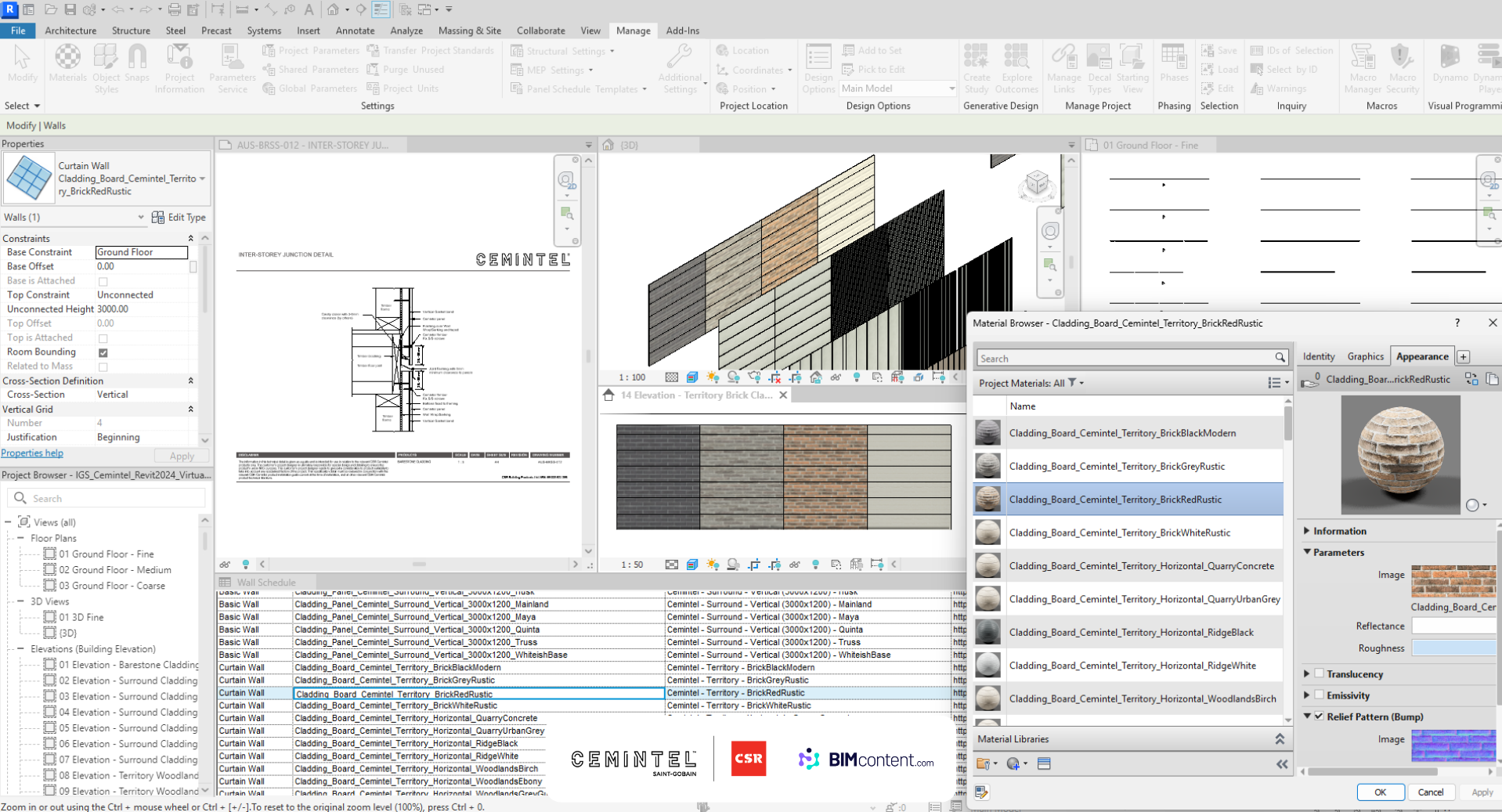Launch Dynamo visual programming
The image size is (1502, 812).
coord(1450,67)
